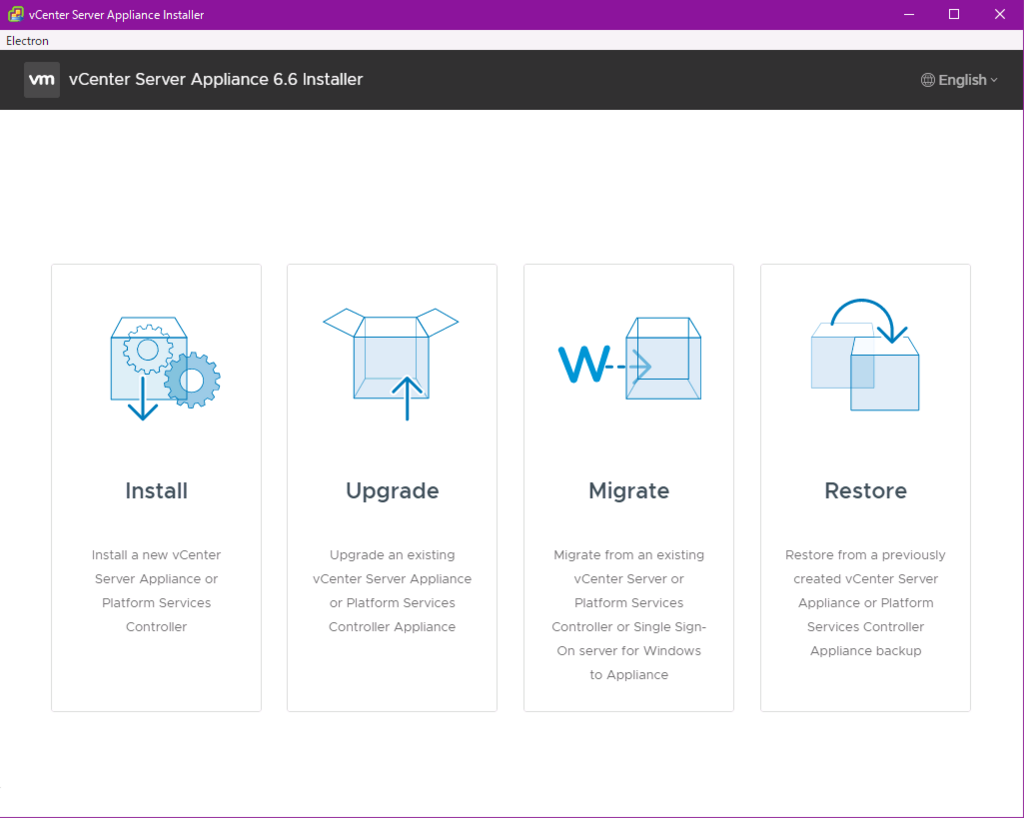Click the globe language icon
Viewport: 1024px width, 818px height.
927,80
